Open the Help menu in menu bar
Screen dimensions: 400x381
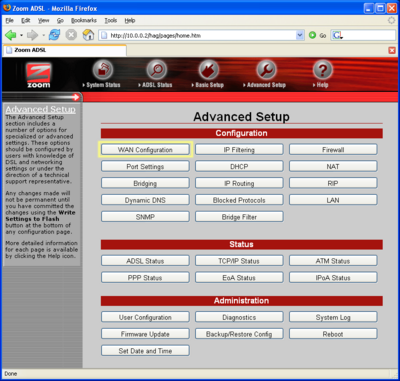(130, 21)
